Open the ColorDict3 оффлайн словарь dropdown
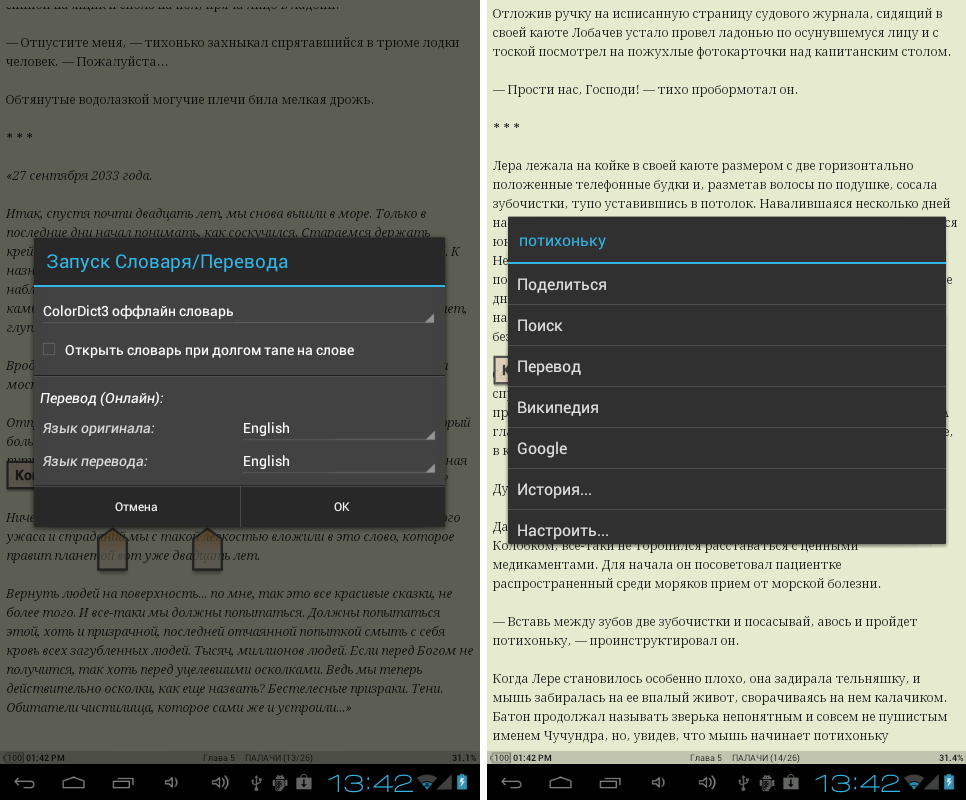 (x=239, y=312)
